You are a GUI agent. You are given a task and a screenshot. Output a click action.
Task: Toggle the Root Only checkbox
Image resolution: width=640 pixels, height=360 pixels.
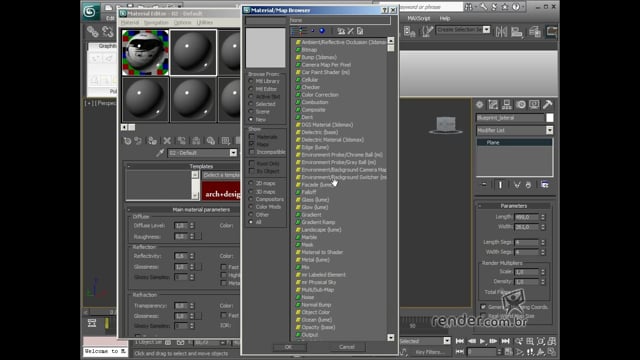pos(252,163)
